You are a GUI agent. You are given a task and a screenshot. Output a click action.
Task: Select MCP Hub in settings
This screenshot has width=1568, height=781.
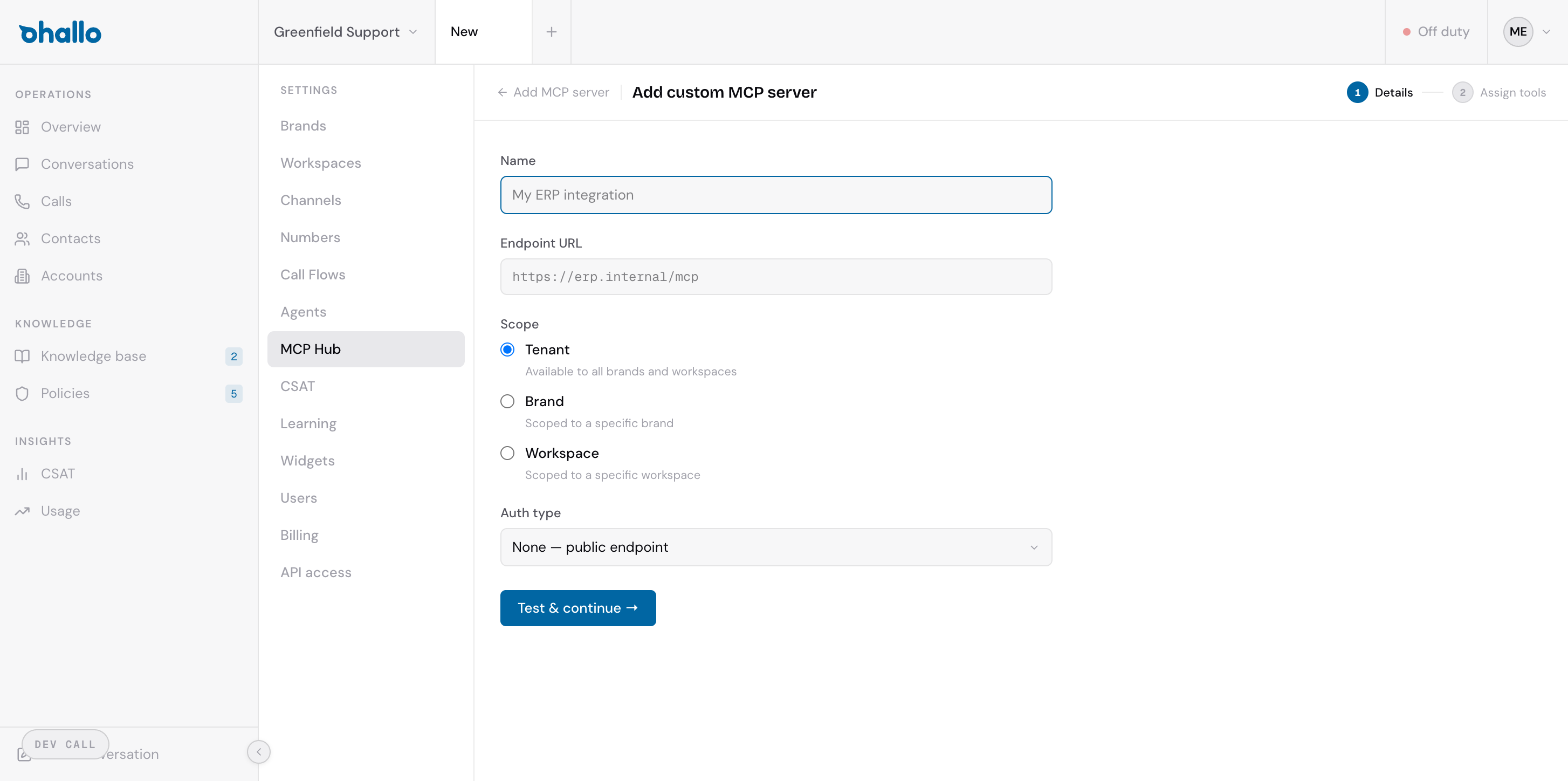366,349
